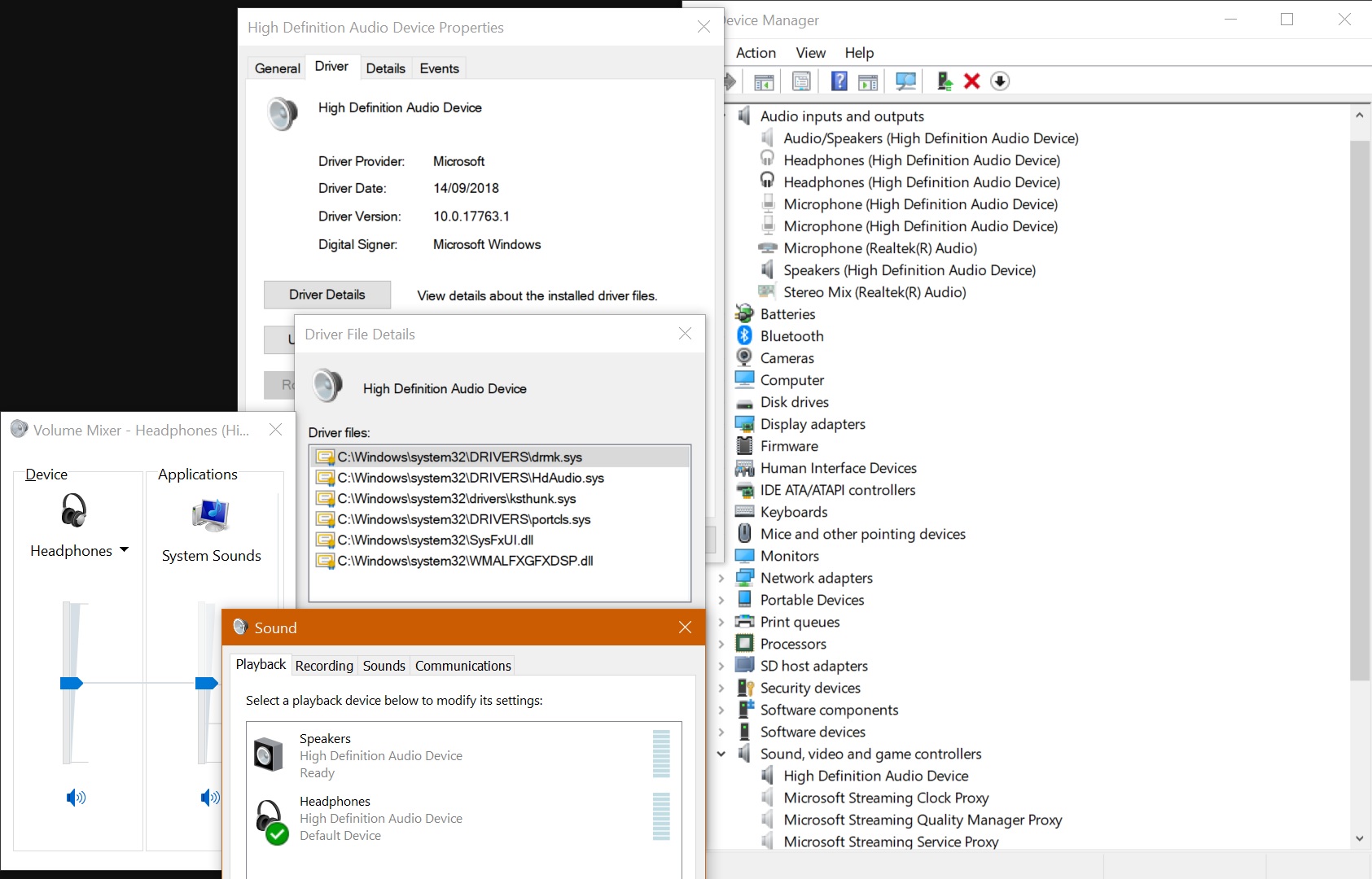Expand the Network adapters node

click(x=721, y=578)
